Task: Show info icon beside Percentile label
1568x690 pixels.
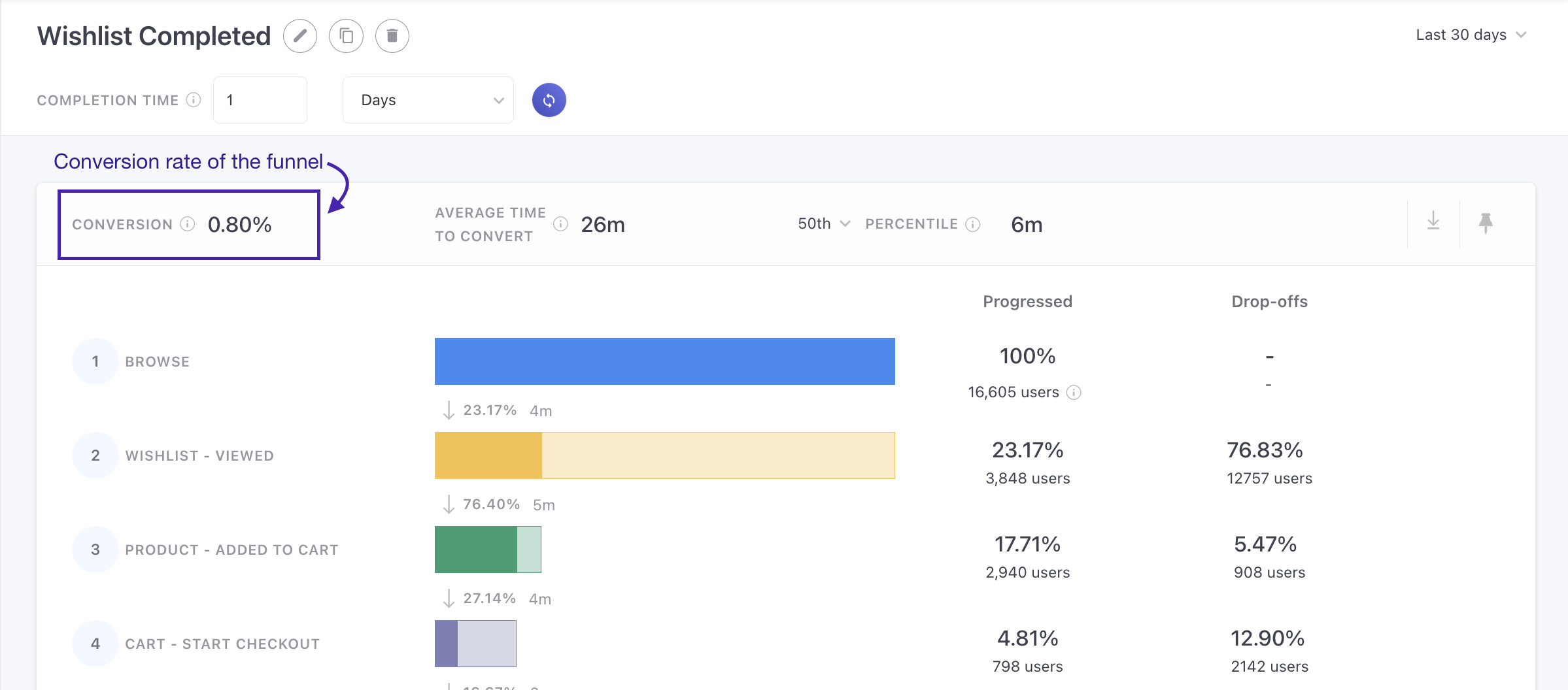Action: pyautogui.click(x=973, y=224)
